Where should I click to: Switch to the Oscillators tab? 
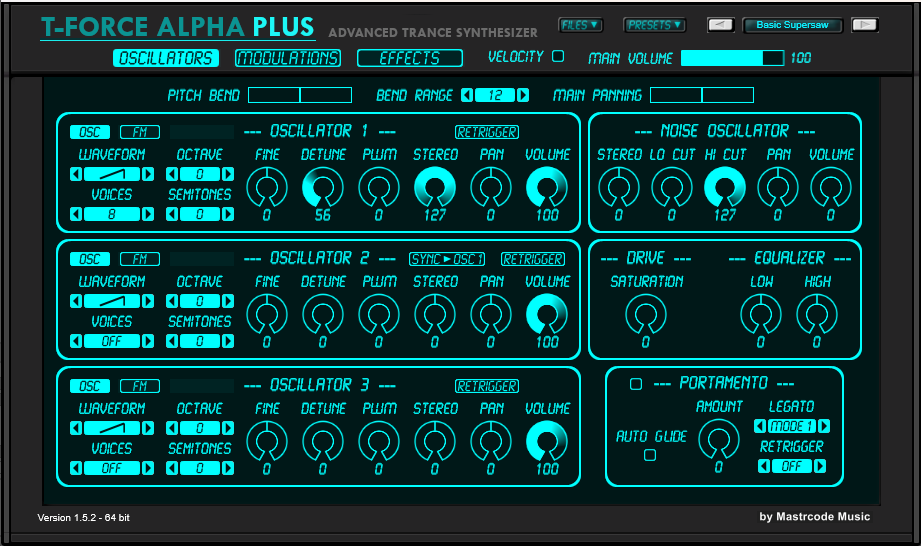pos(166,58)
